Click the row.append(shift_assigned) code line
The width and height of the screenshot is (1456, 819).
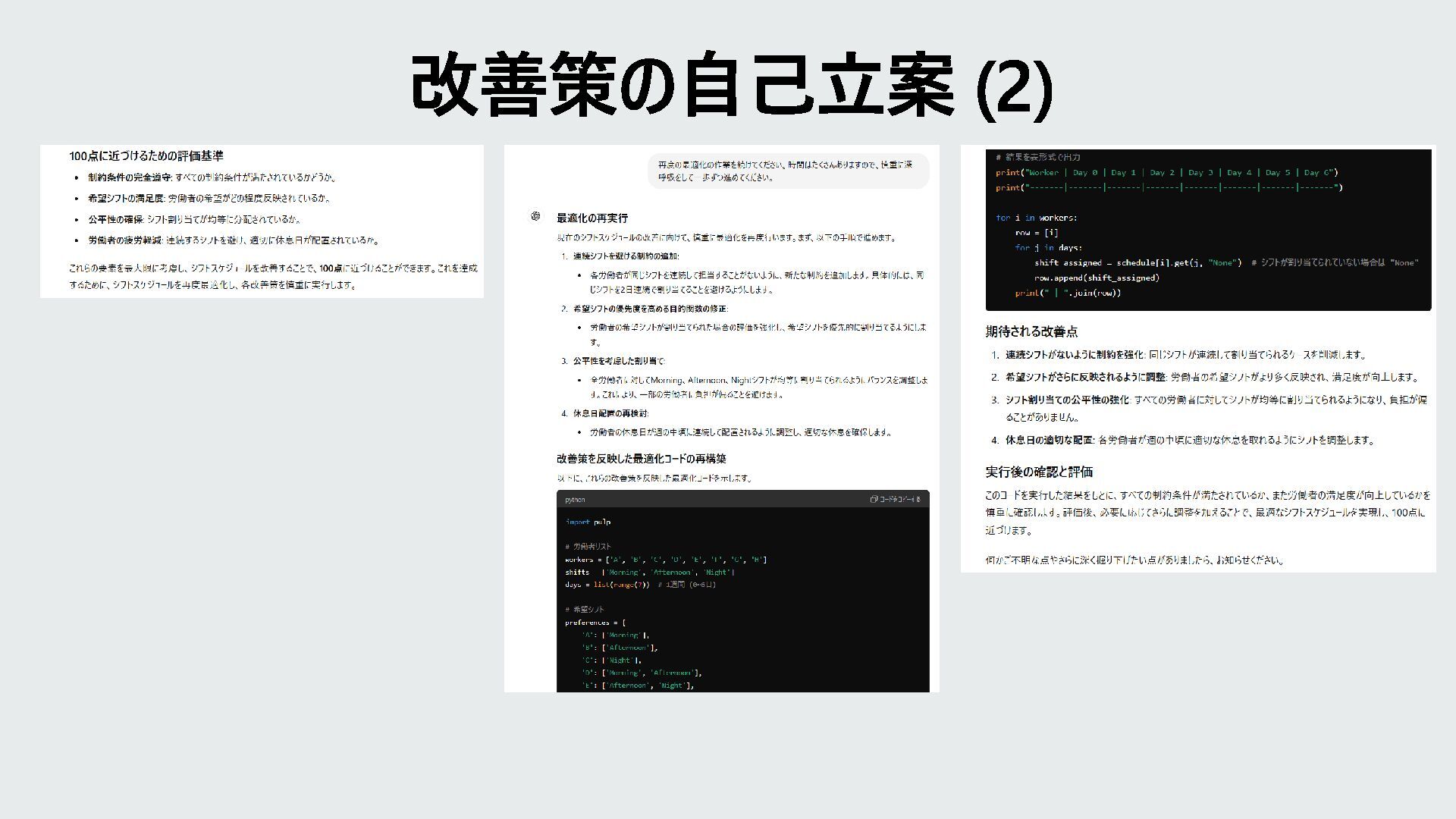point(1097,278)
